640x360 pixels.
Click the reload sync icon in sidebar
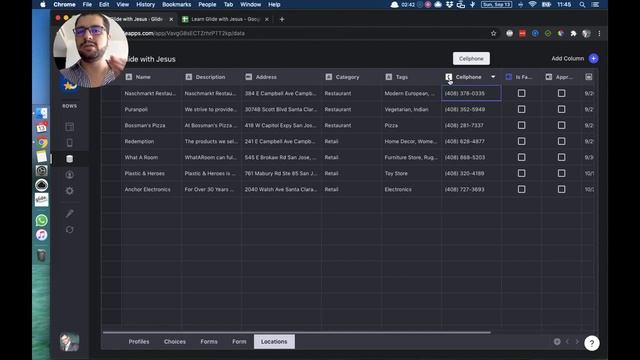(x=69, y=229)
